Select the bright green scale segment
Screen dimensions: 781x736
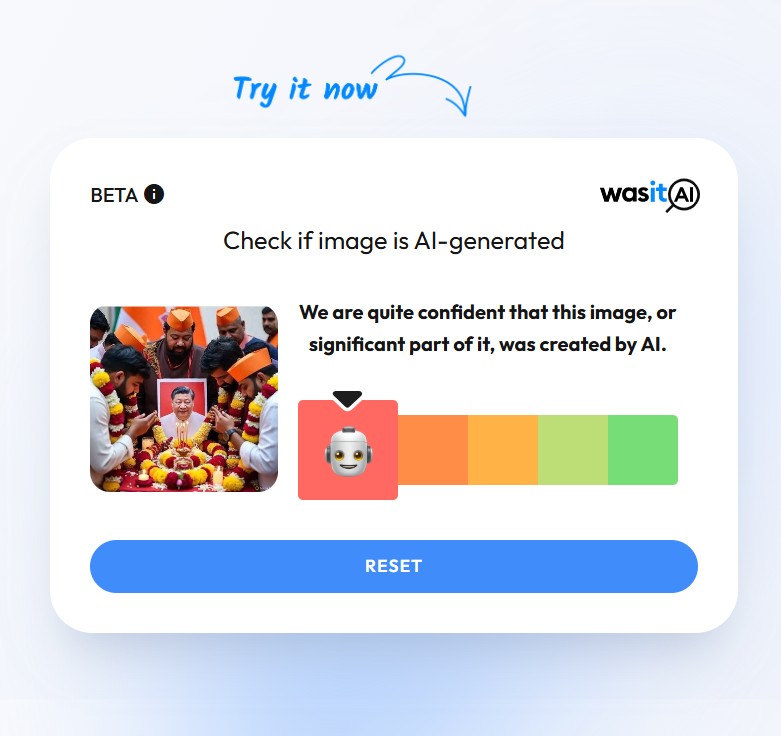(x=643, y=450)
